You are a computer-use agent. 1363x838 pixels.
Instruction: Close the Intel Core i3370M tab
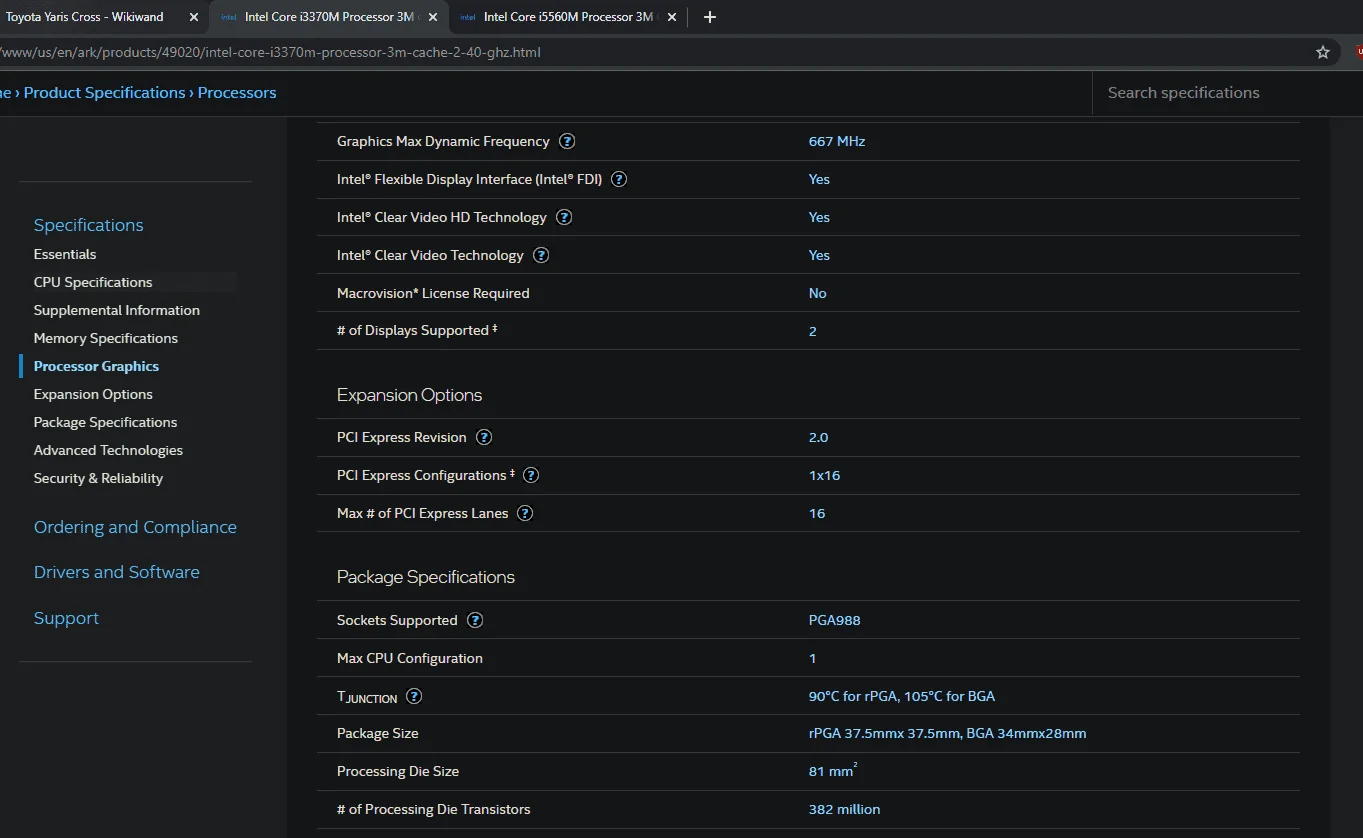435,17
